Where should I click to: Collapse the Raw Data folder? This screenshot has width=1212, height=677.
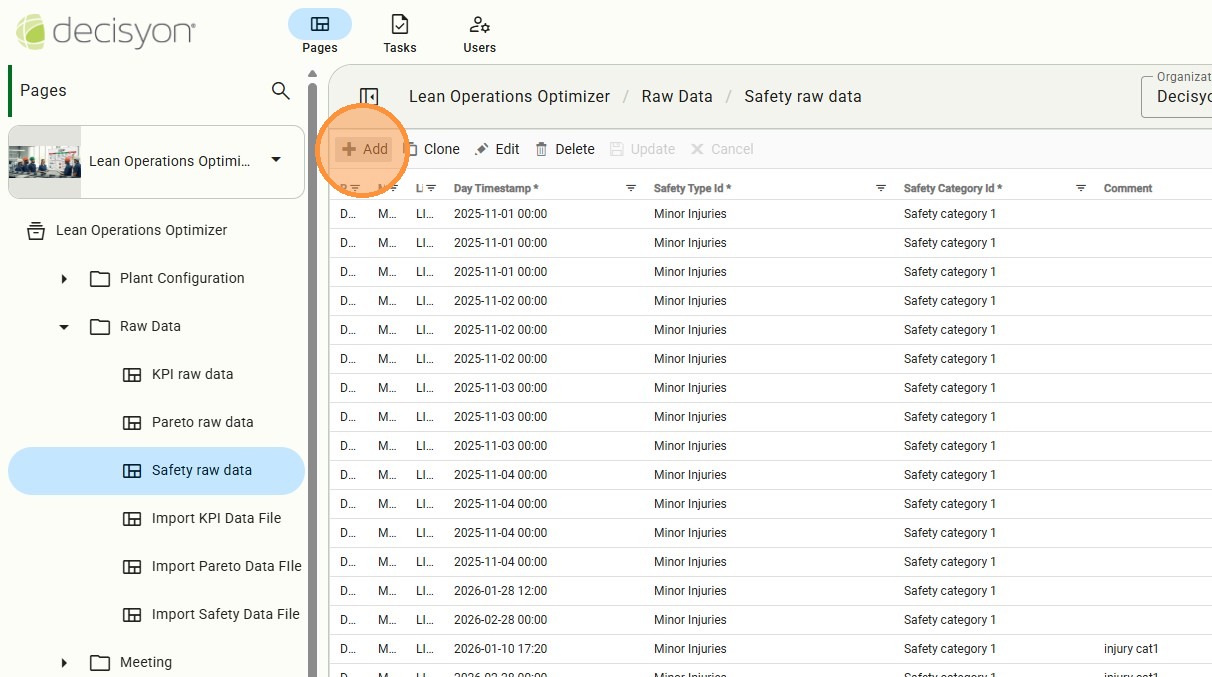(x=64, y=327)
